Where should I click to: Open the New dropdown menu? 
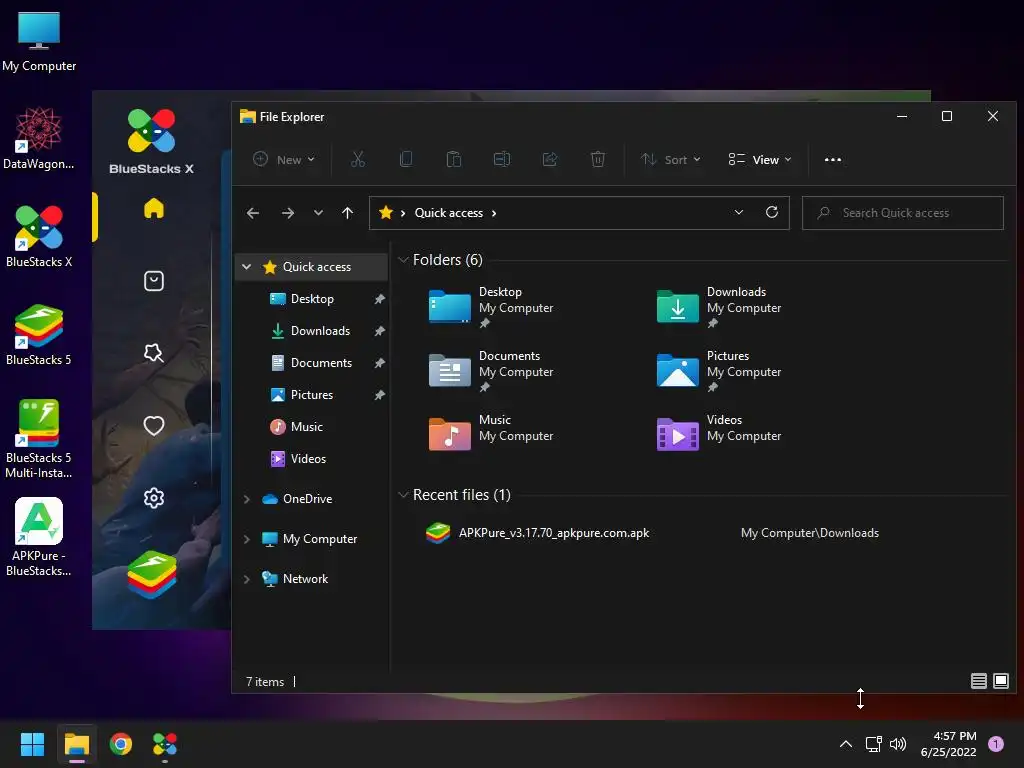pos(284,159)
